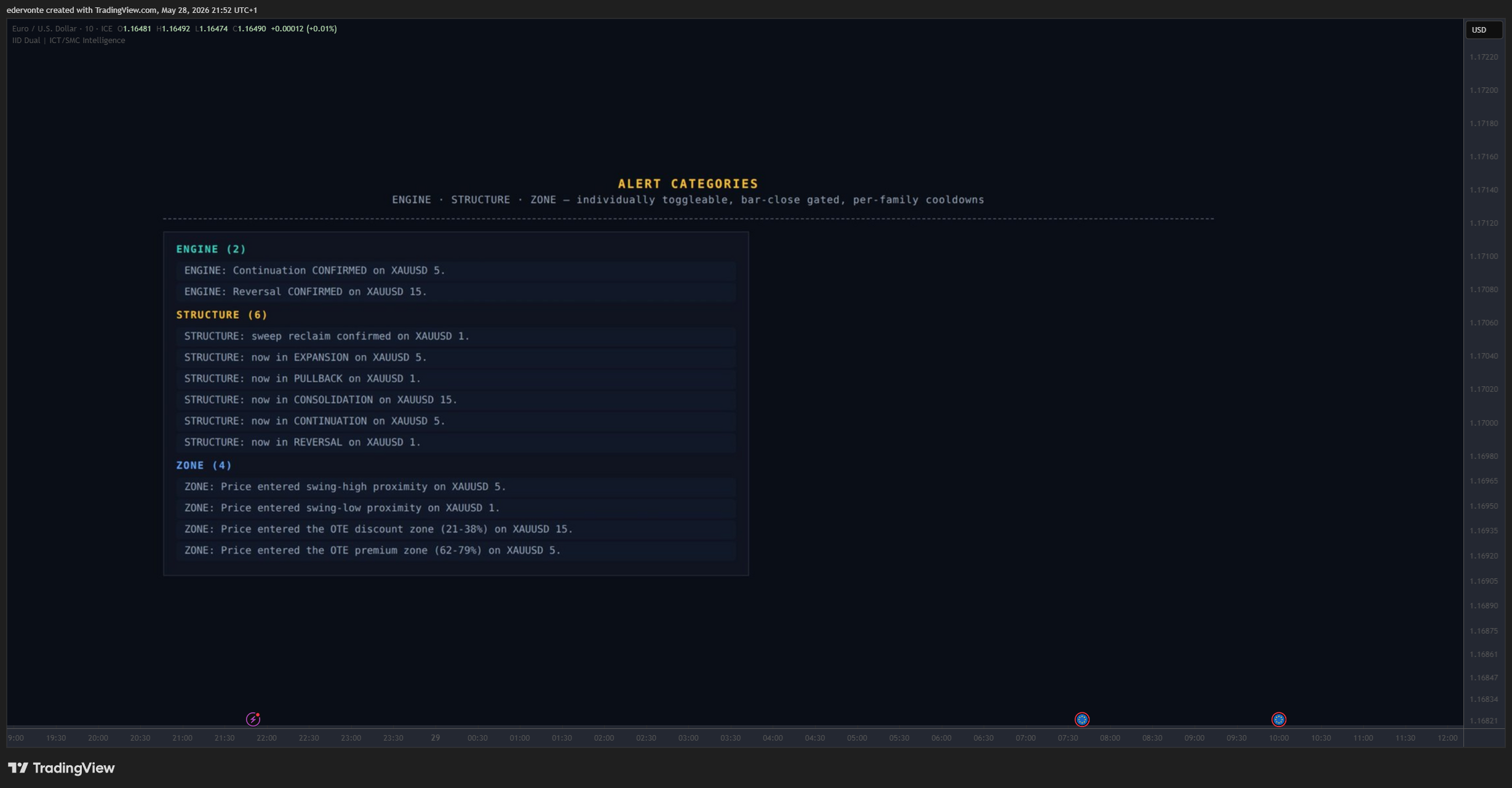Screen dimensions: 1512x788
Task: Click the ENGINE (2) section header
Action: (x=211, y=249)
